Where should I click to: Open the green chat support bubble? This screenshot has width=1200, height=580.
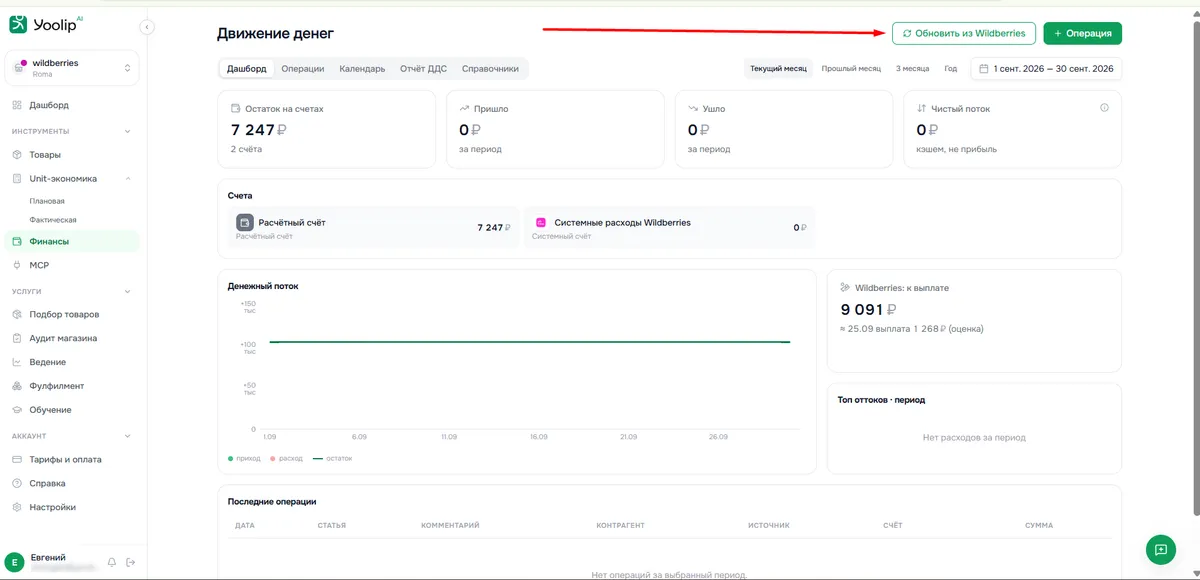[1160, 548]
